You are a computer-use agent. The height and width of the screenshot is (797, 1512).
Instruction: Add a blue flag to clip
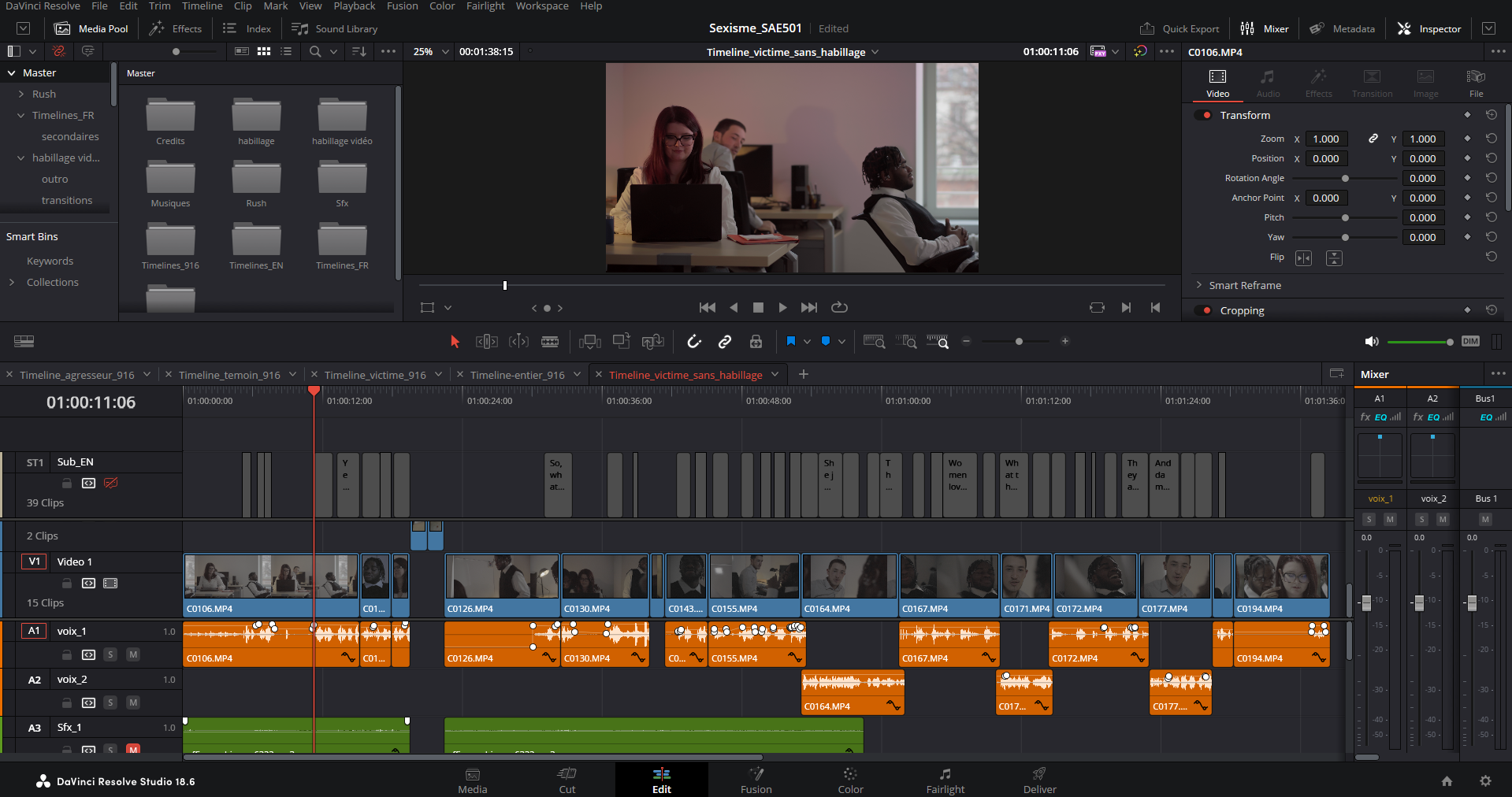tap(791, 341)
